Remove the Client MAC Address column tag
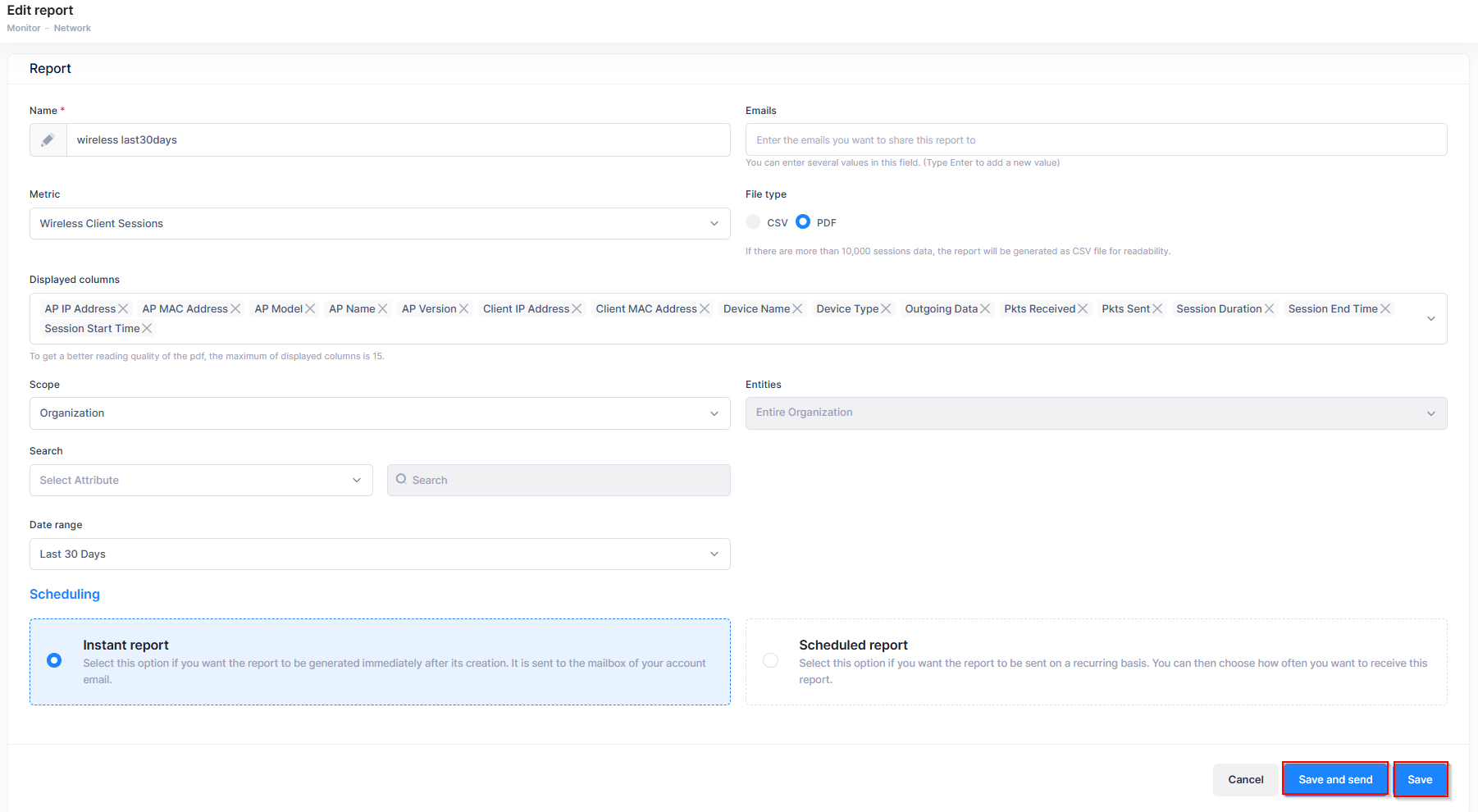This screenshot has width=1478, height=812. pyautogui.click(x=705, y=309)
